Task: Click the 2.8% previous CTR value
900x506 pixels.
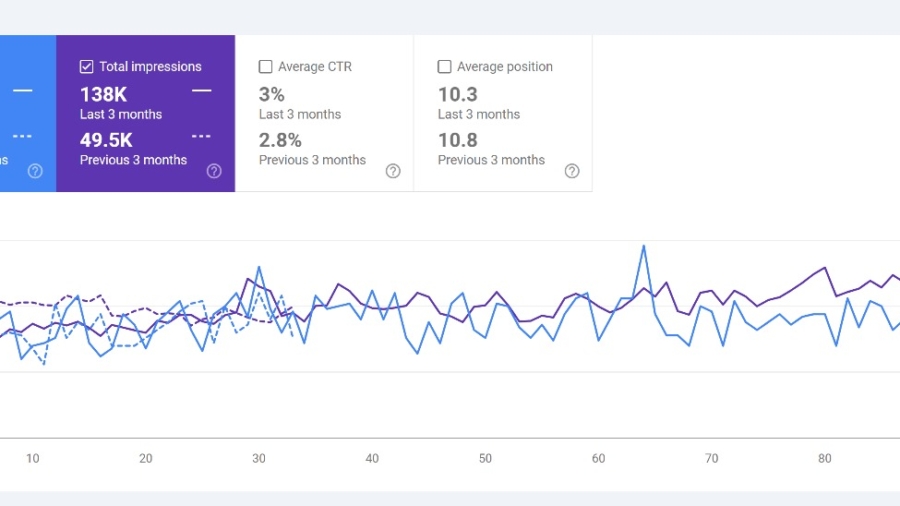Action: 280,140
